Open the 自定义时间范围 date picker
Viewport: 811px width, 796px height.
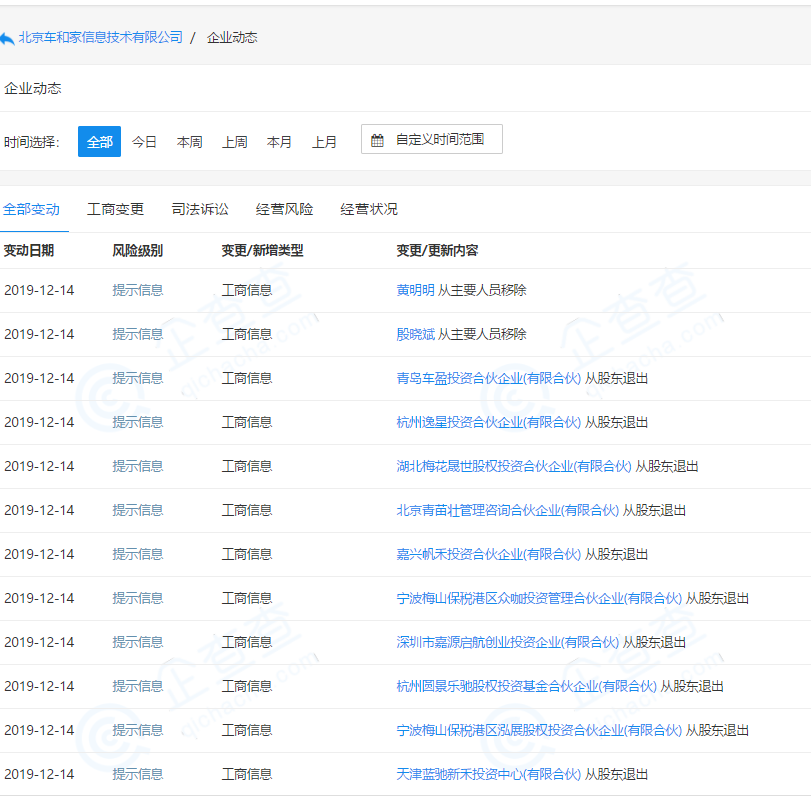(431, 139)
